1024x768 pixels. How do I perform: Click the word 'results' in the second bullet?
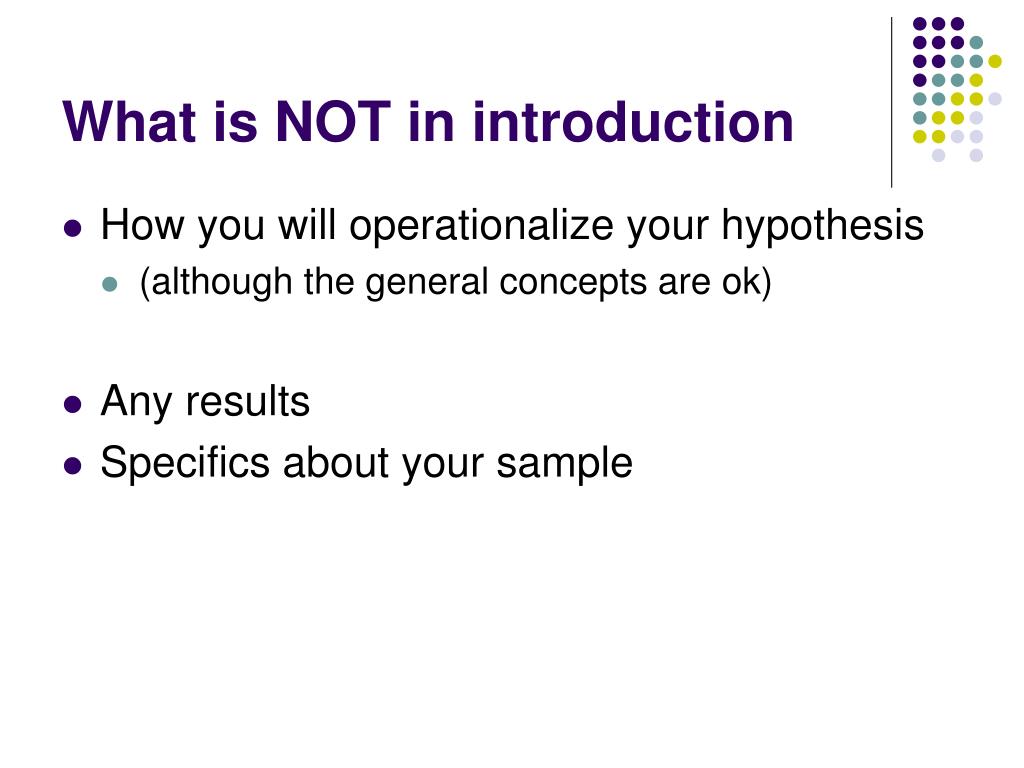(x=248, y=402)
